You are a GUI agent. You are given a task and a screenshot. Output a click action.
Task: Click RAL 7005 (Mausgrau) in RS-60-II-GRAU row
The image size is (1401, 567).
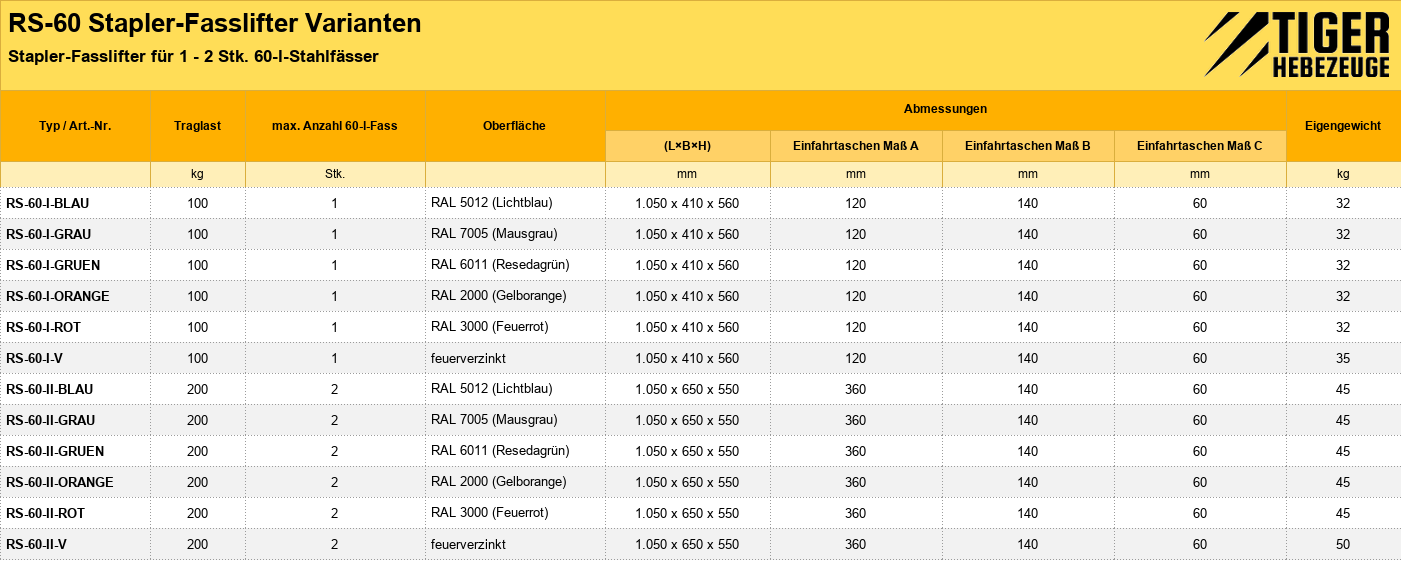click(x=494, y=420)
